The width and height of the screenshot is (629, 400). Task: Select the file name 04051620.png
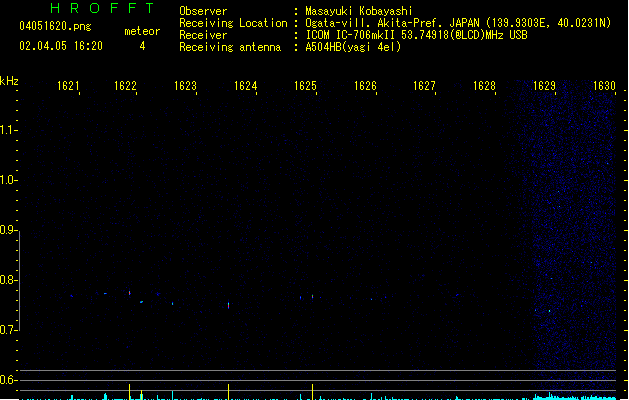[x=55, y=26]
